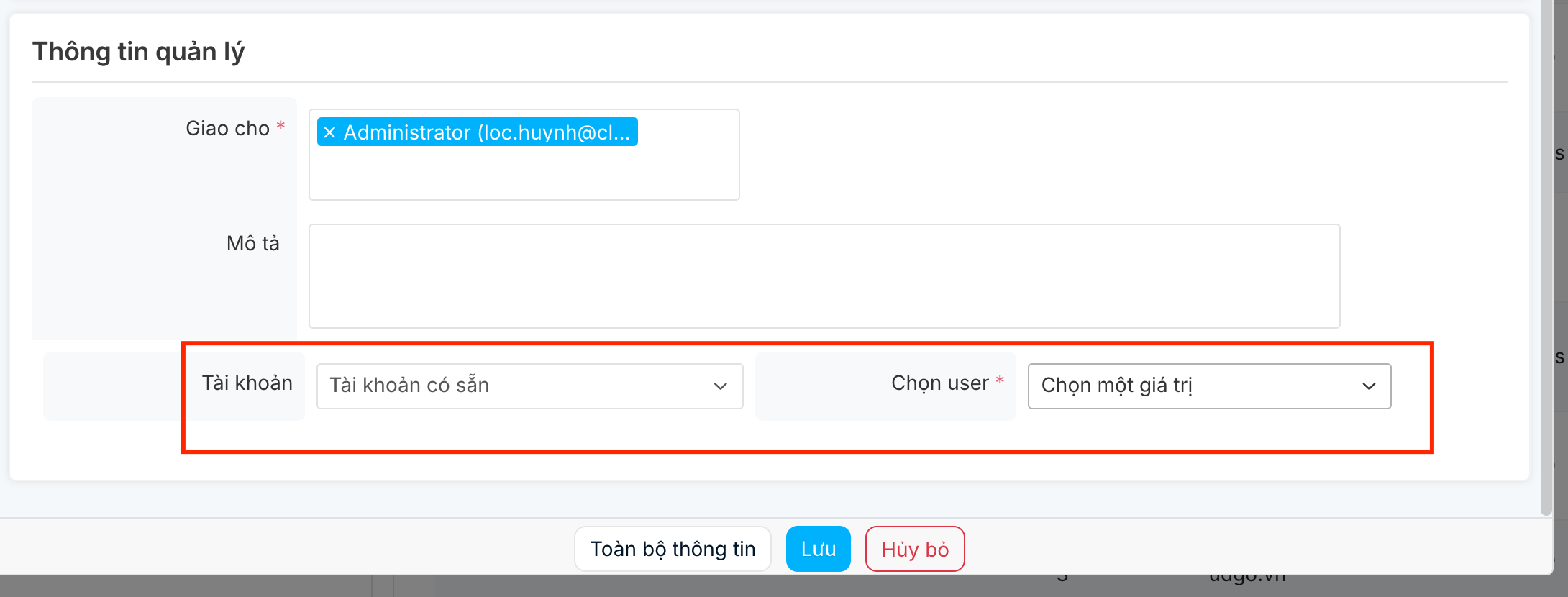This screenshot has width=1568, height=597.
Task: Click the red asterisk beside Giao cho
Action: pos(281,126)
